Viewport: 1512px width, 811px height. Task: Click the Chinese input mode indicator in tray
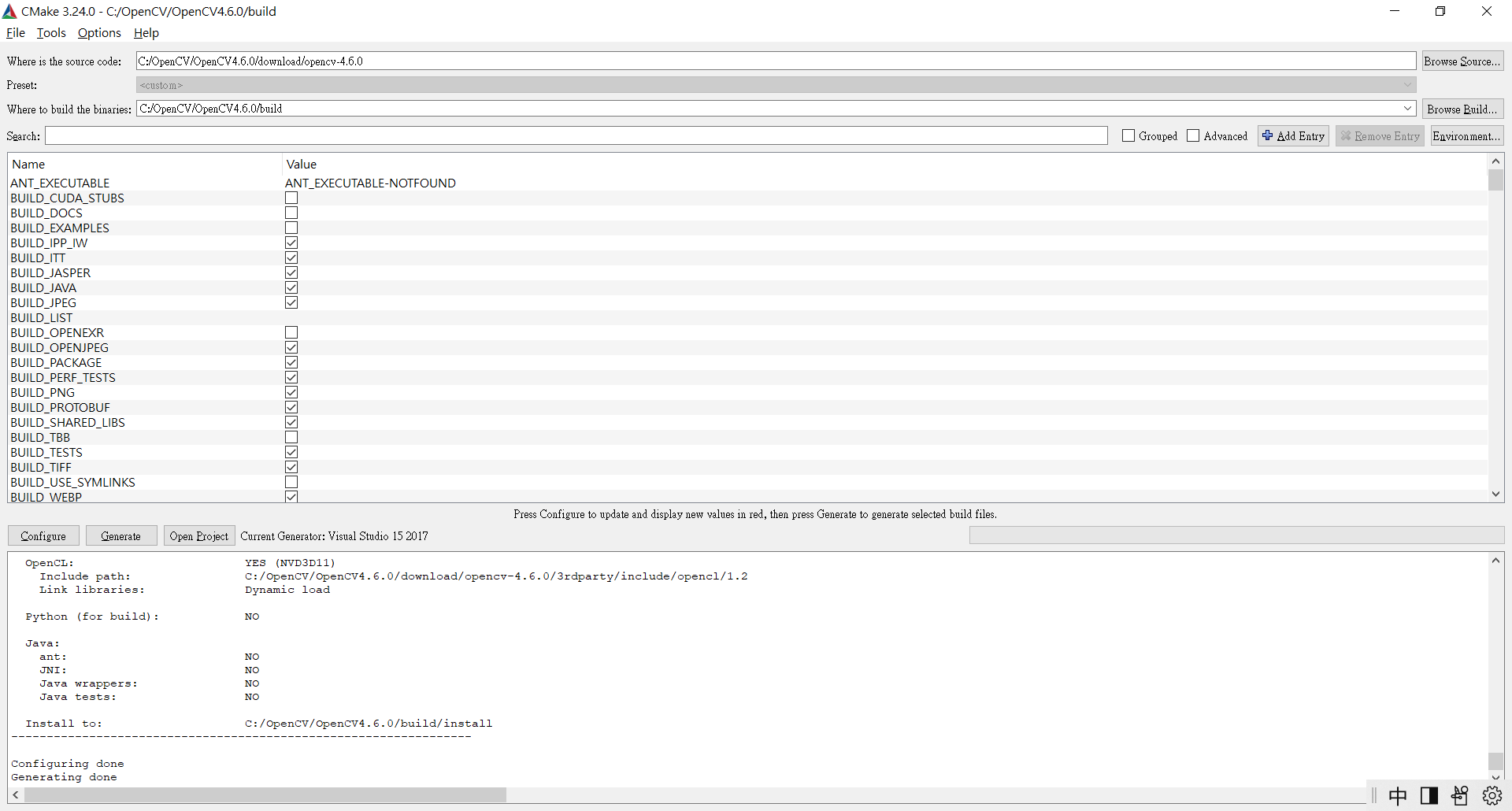click(x=1398, y=795)
